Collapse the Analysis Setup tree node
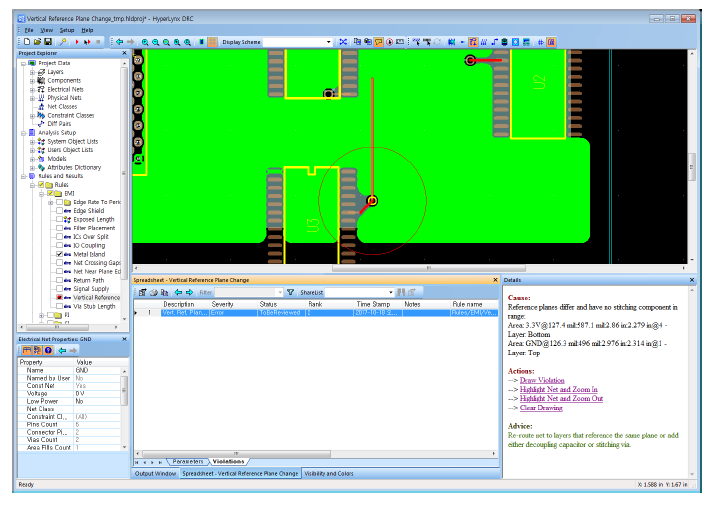 click(x=24, y=132)
